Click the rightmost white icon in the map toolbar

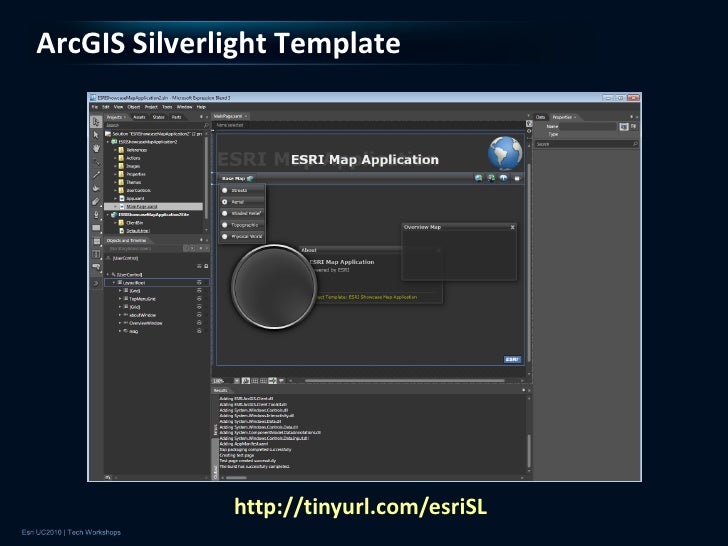click(517, 178)
